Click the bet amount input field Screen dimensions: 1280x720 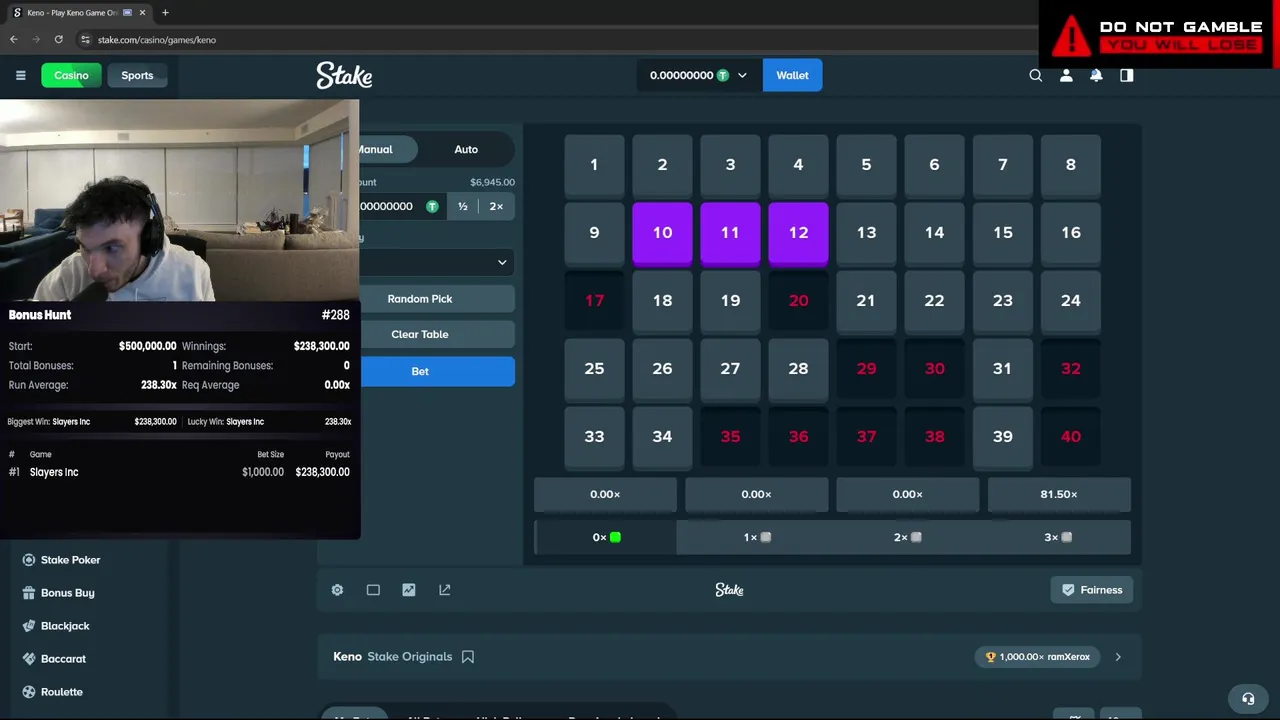(402, 206)
